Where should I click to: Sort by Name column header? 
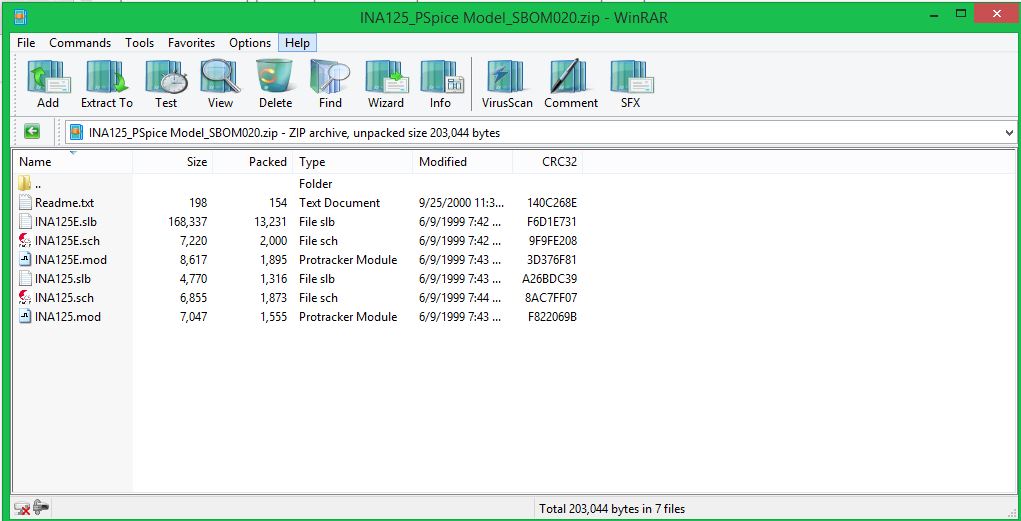[x=72, y=162]
